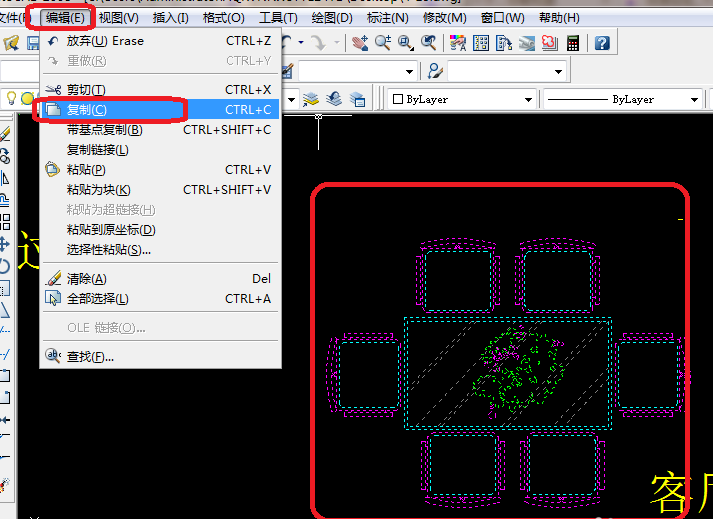Click the layer states manager icon
The width and height of the screenshot is (713, 519).
coord(356,99)
